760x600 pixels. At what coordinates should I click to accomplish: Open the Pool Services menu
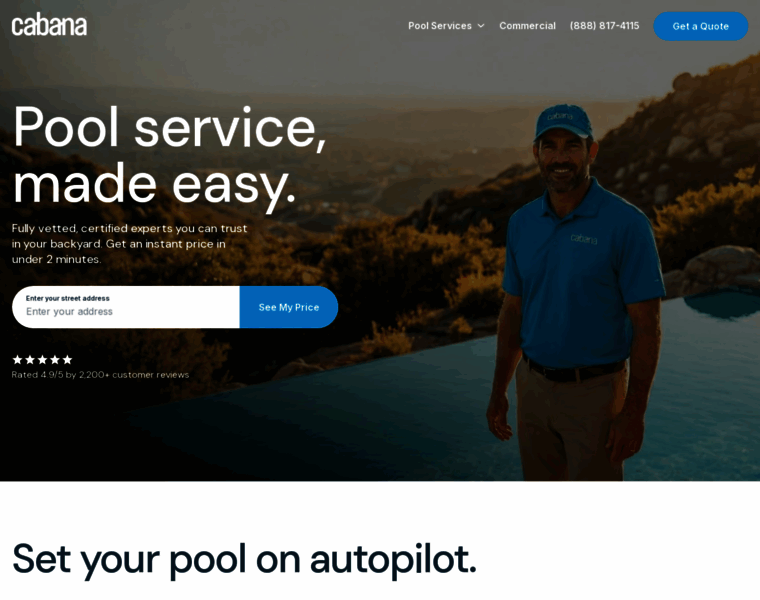[x=440, y=26]
